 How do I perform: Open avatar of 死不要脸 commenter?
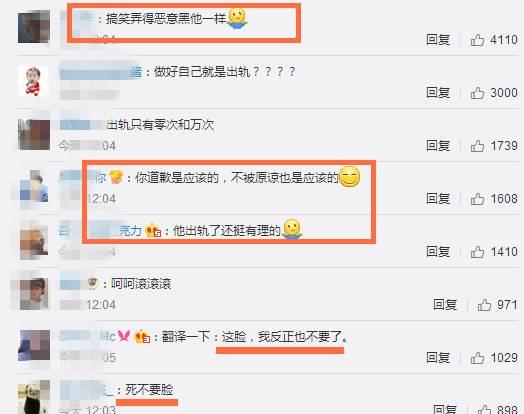point(34,398)
